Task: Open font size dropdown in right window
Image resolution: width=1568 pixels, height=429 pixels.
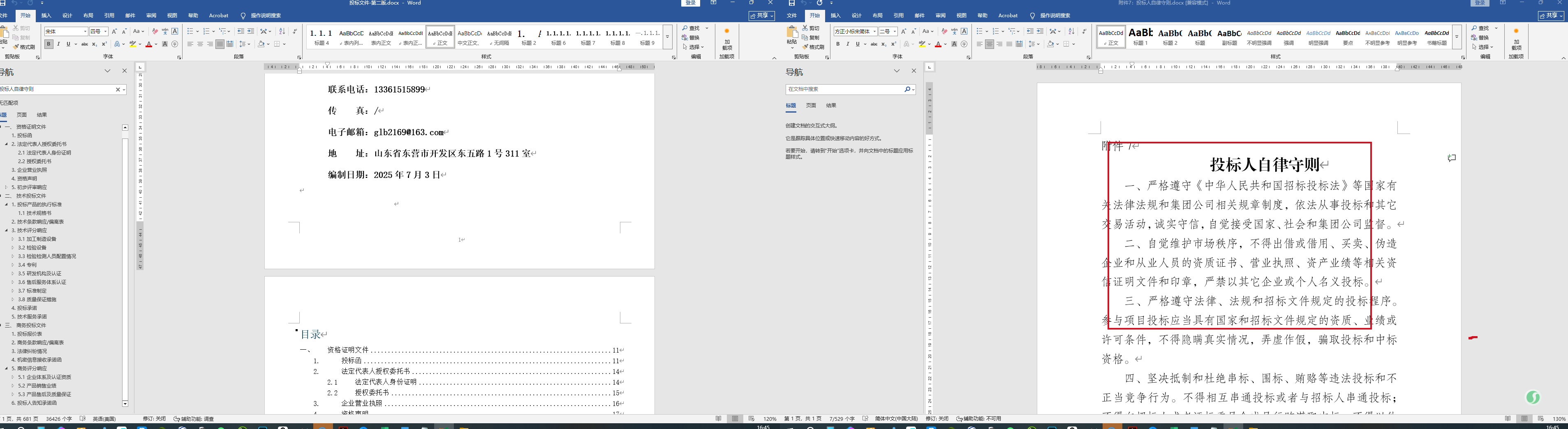Action: [x=895, y=31]
